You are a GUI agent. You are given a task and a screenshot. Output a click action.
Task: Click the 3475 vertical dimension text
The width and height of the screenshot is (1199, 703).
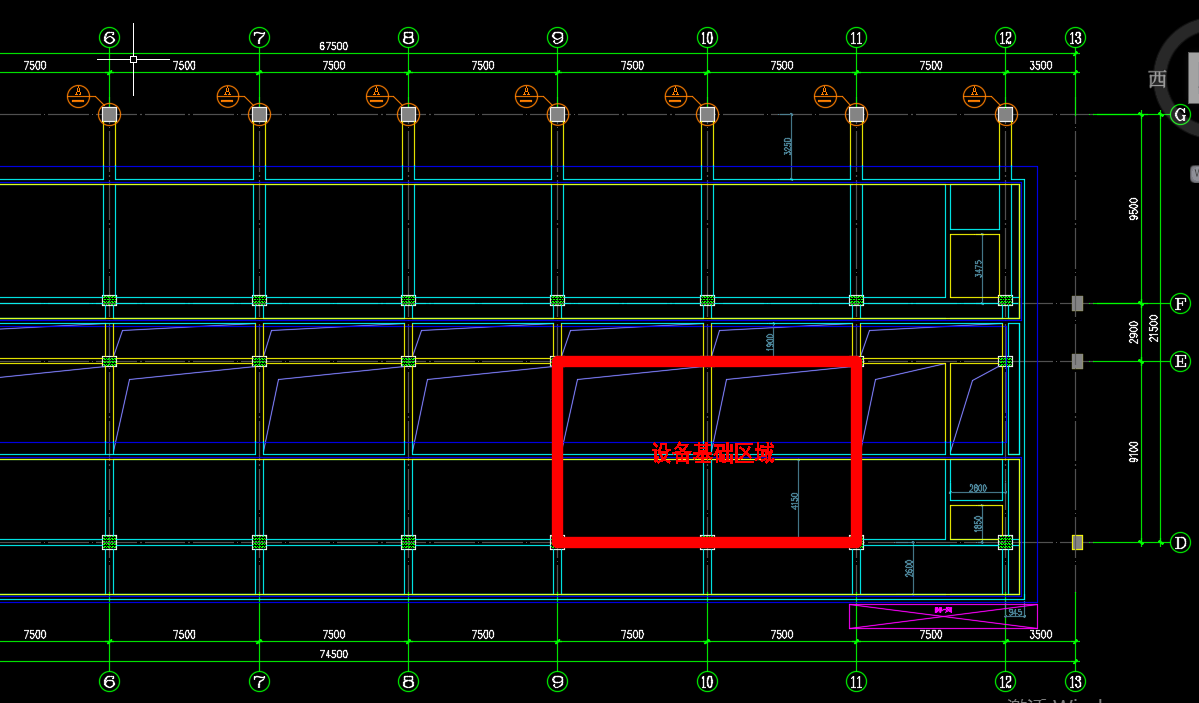pos(979,268)
